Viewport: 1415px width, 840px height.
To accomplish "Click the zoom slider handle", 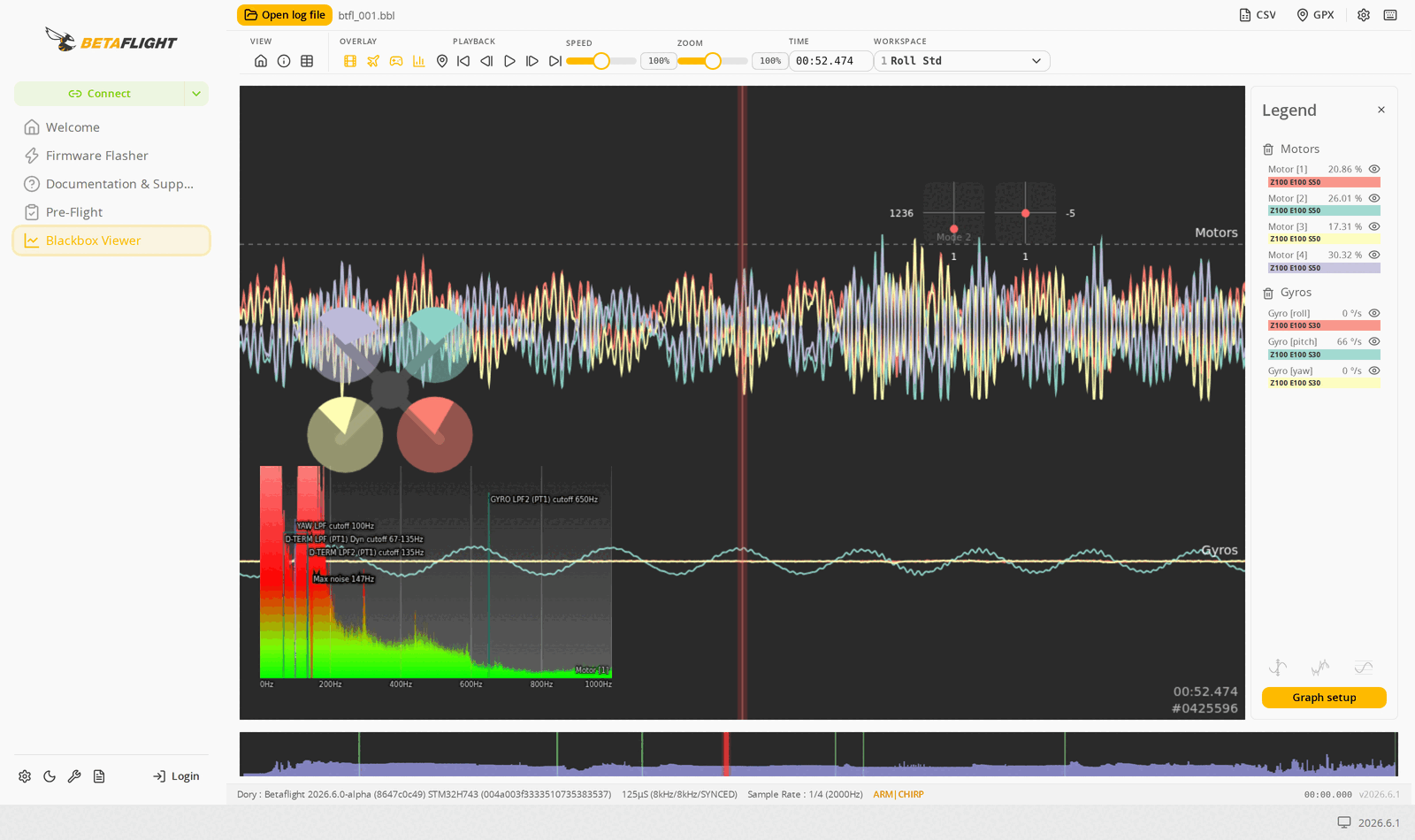I will [713, 61].
